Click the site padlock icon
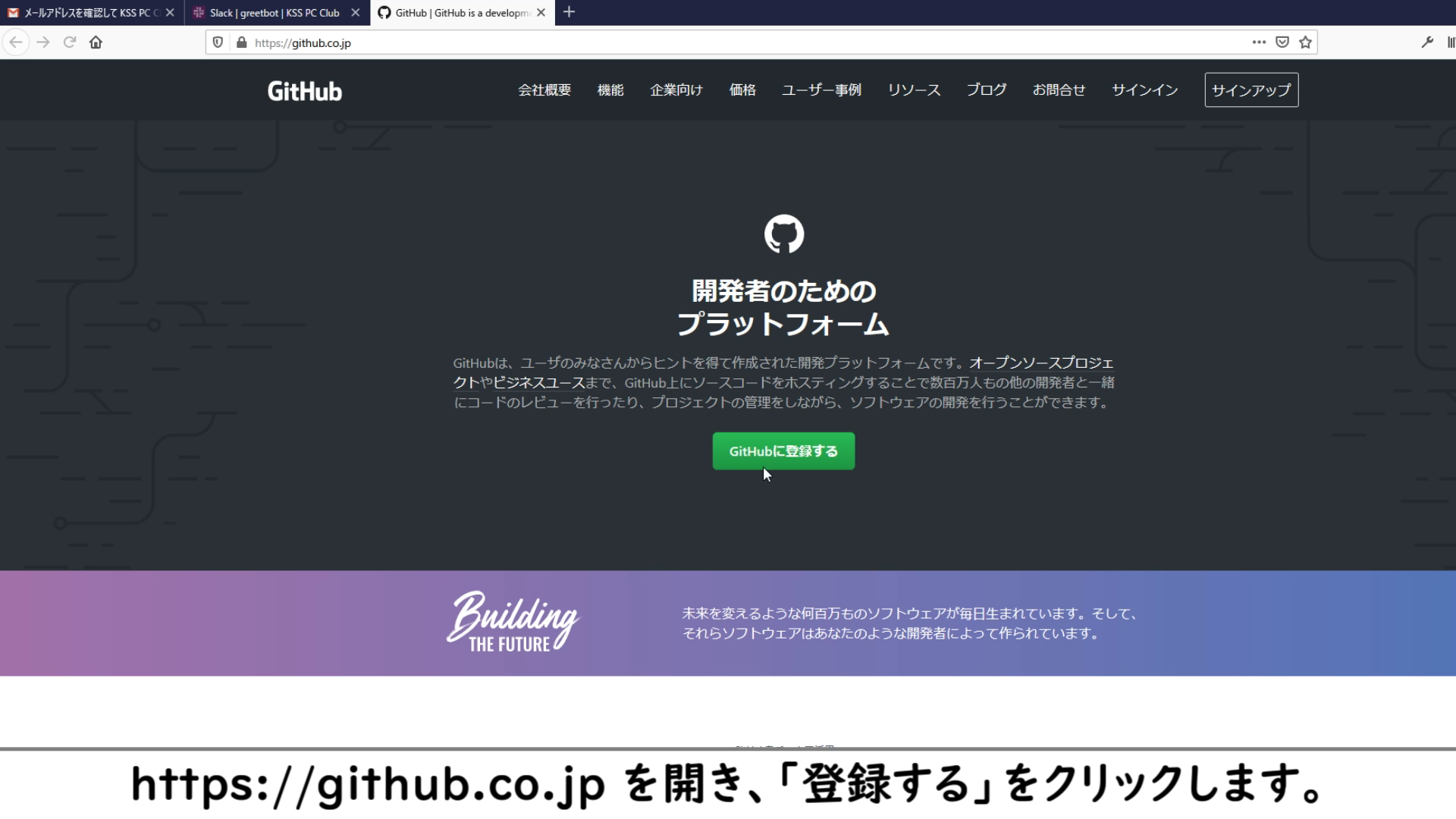The width and height of the screenshot is (1456, 819). 241,42
